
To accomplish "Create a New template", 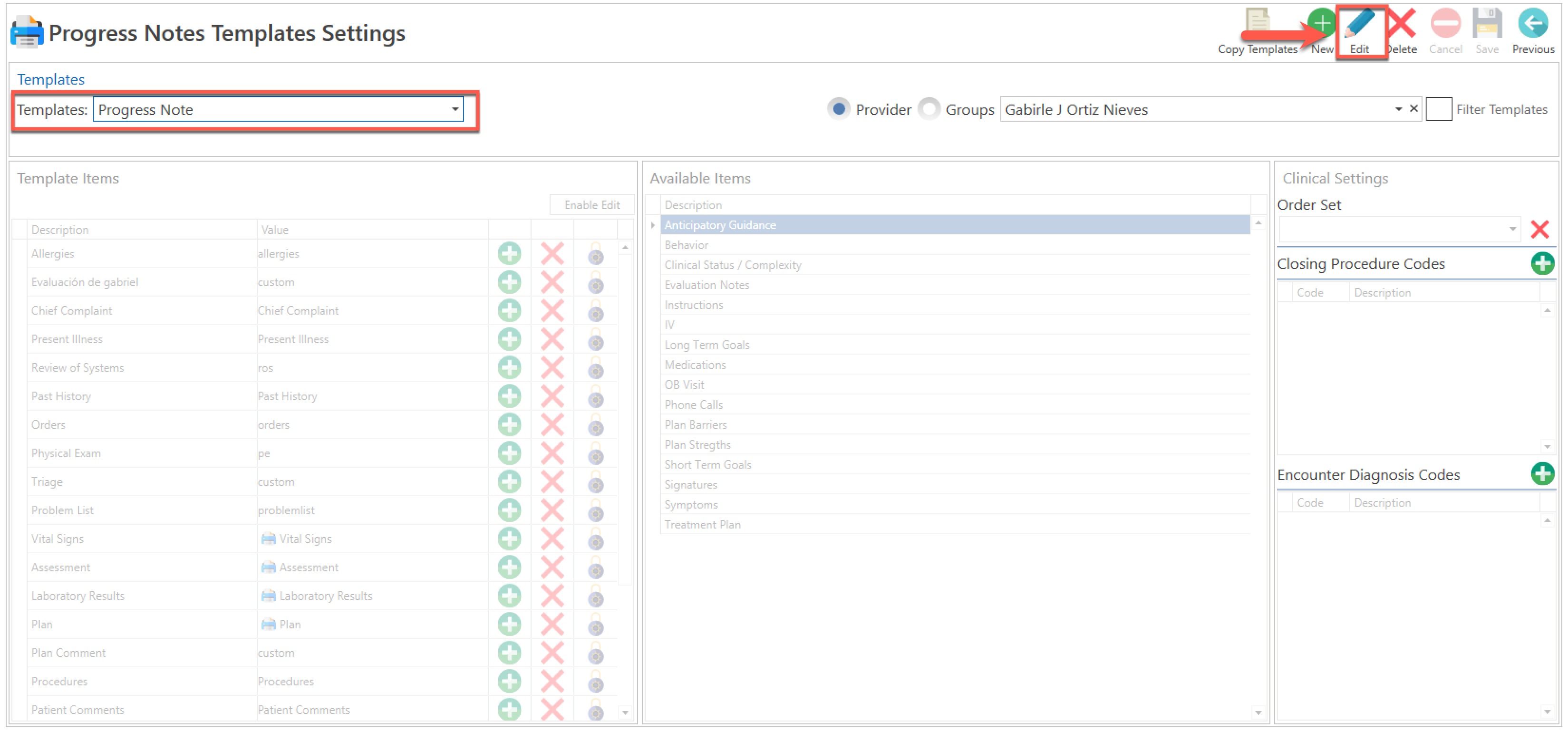I will pyautogui.click(x=1322, y=23).
